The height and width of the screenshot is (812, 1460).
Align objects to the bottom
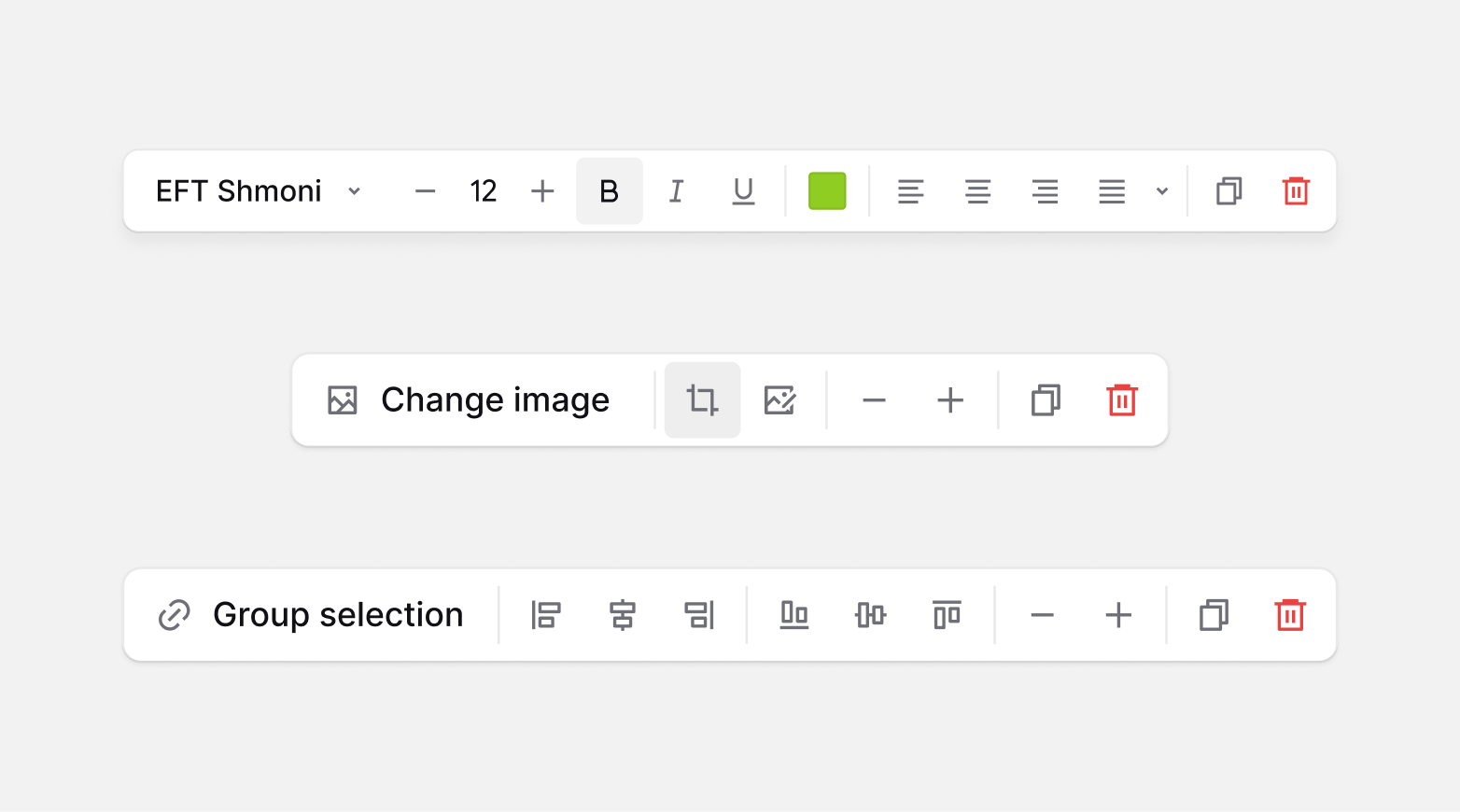[794, 615]
